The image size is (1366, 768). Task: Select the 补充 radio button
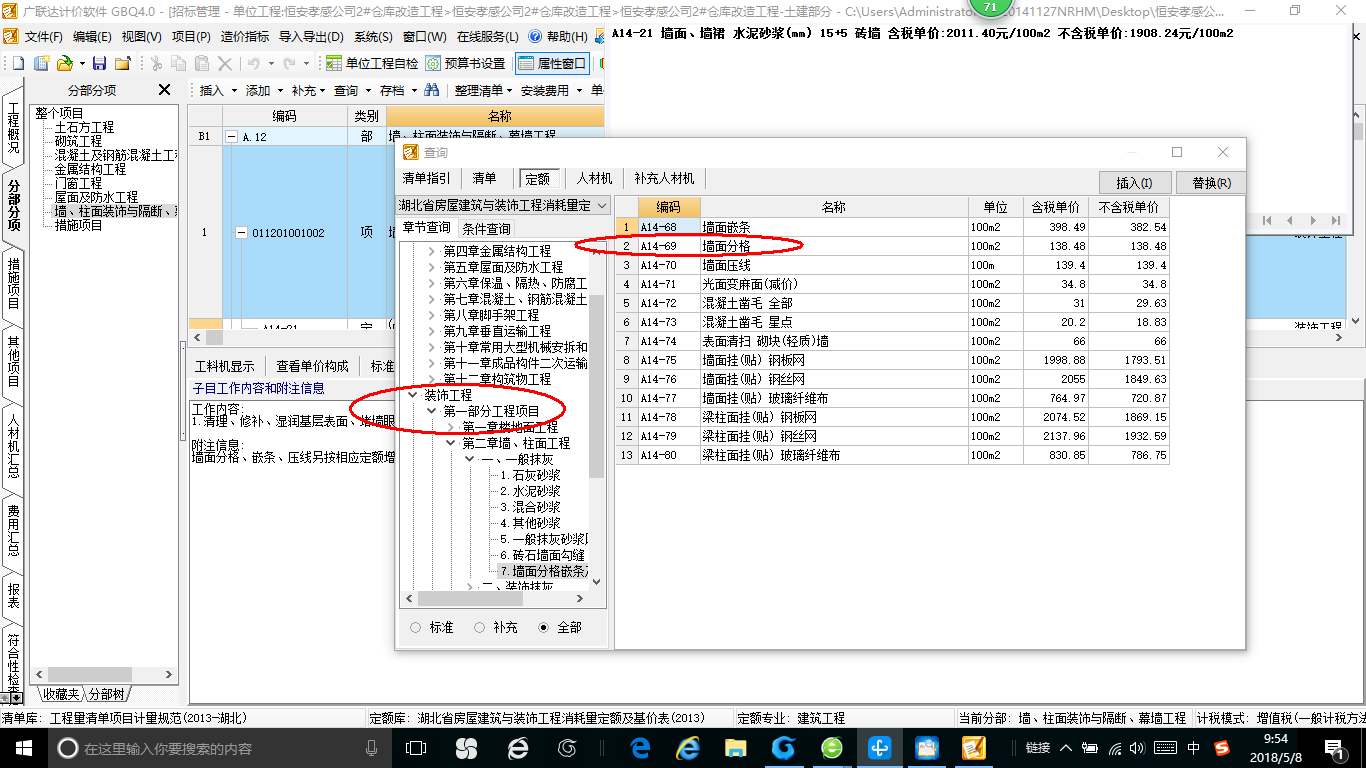pos(480,627)
